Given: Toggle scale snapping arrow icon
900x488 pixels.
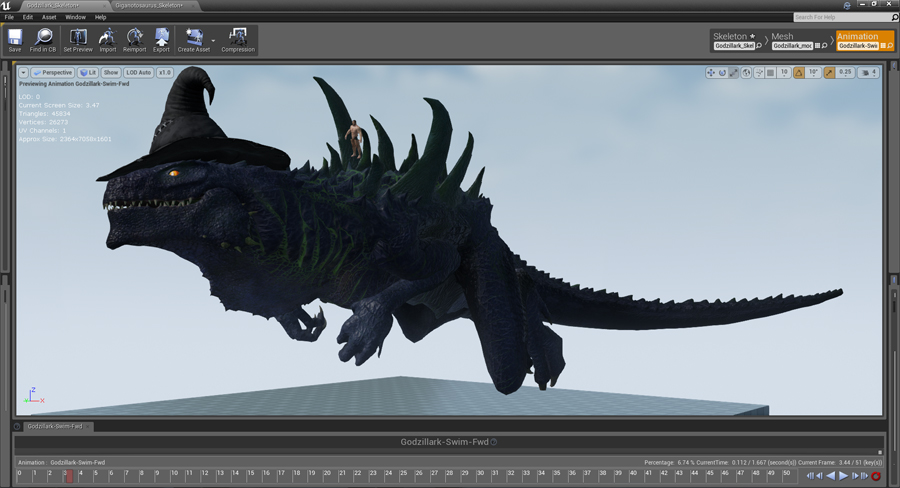Looking at the screenshot, I should (x=829, y=72).
